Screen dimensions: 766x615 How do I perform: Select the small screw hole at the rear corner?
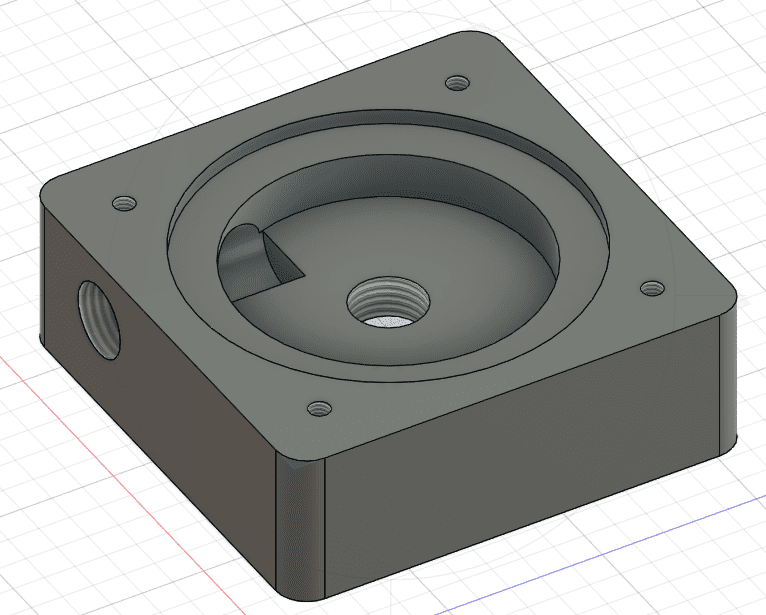coord(458,83)
